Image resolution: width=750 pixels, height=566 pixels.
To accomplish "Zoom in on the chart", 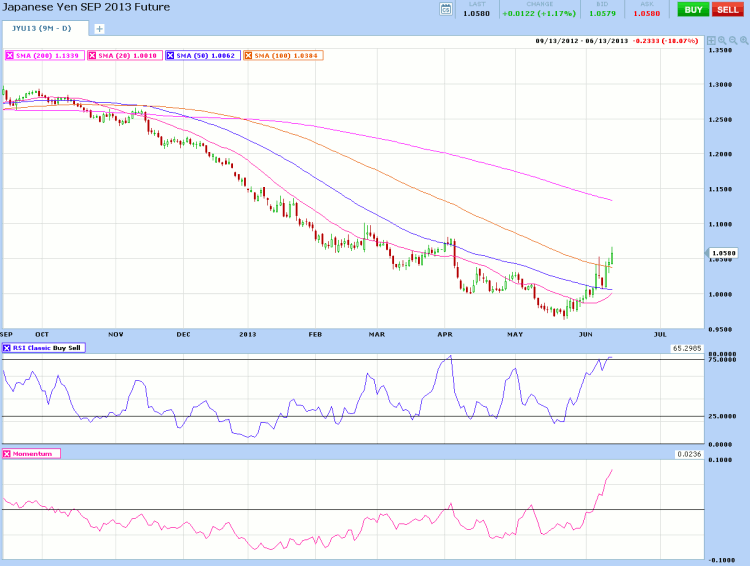I will coord(722,39).
